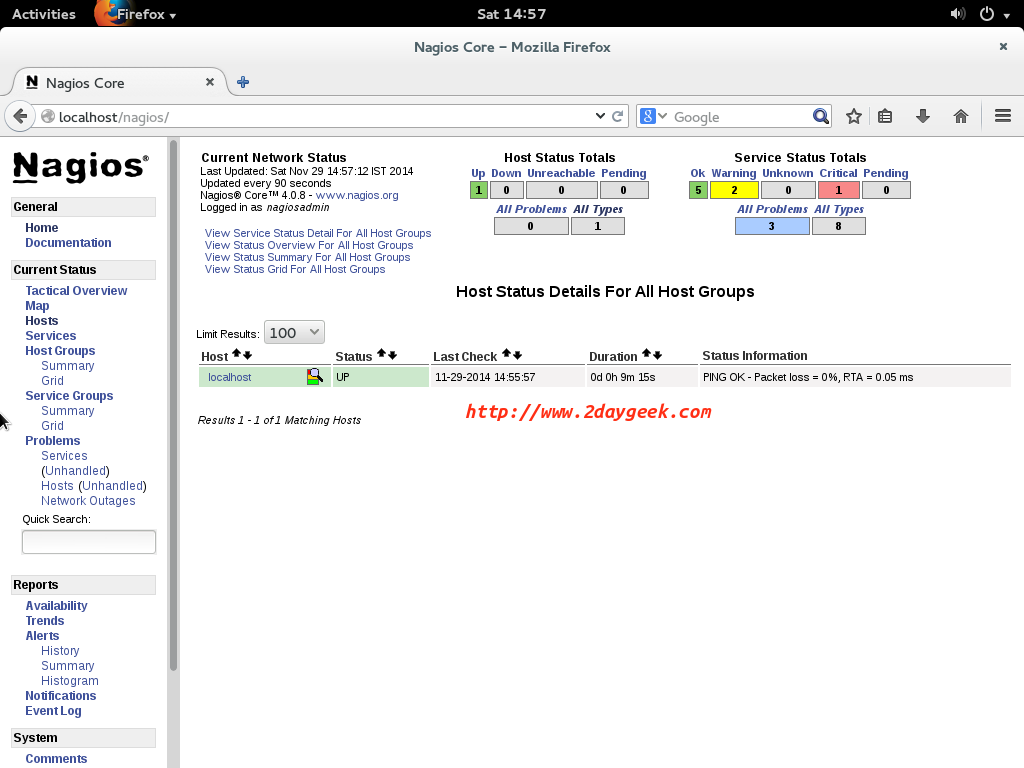This screenshot has height=768, width=1024.
Task: Open the Notifications link
Action: point(61,696)
